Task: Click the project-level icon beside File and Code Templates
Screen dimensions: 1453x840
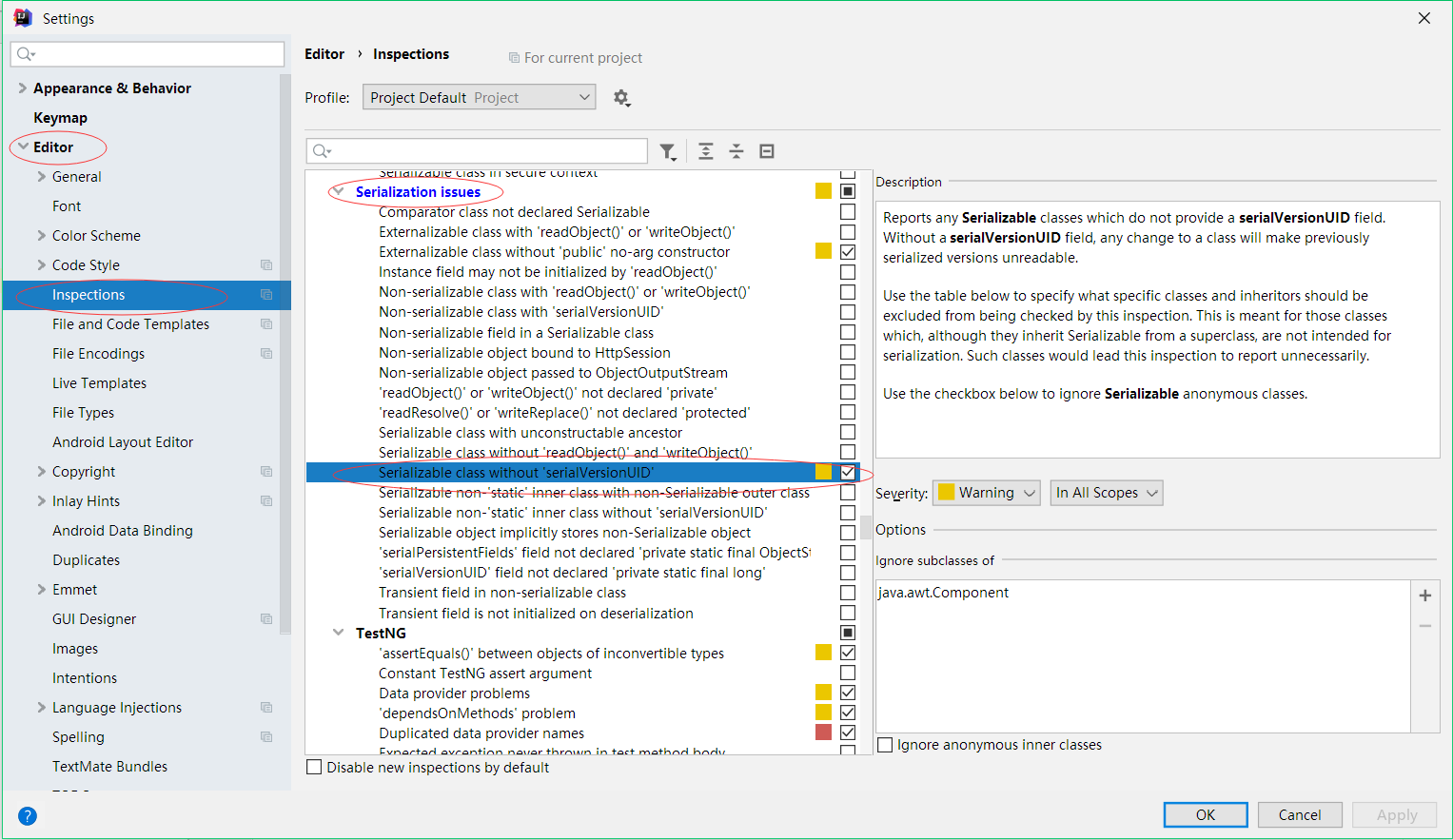Action: (266, 324)
